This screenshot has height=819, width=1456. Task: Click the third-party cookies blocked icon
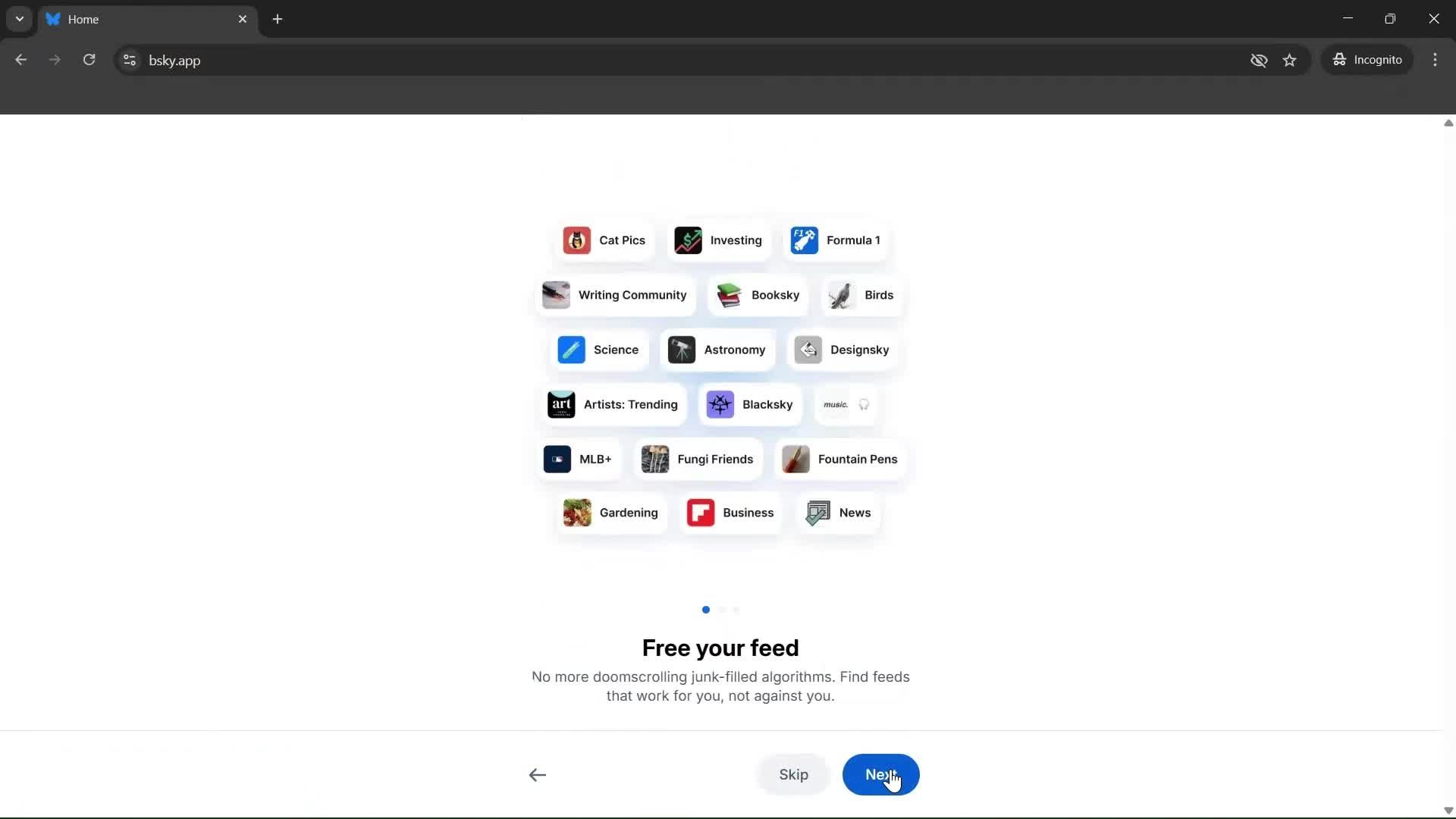click(1260, 60)
